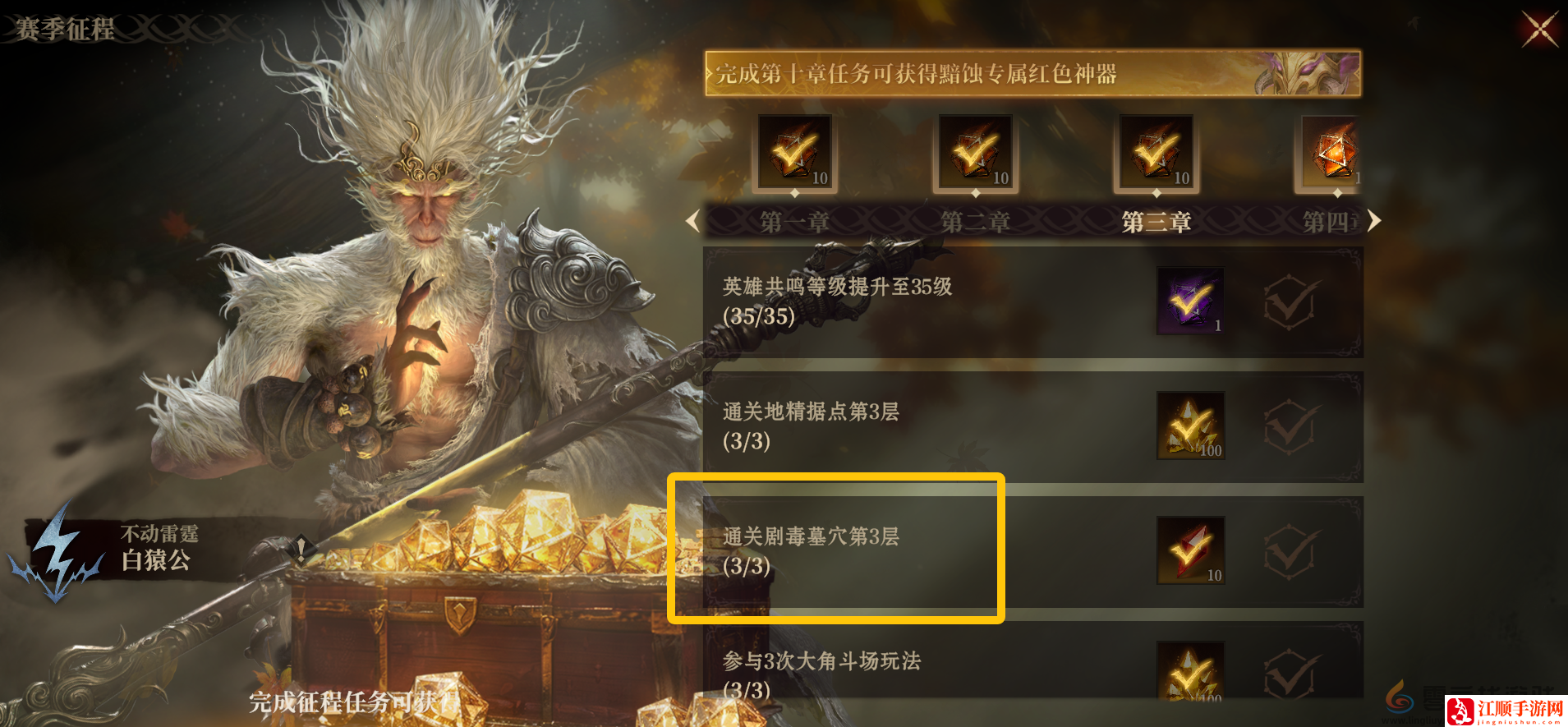Tap the purple gem reward for 英雄共鸣等级
Viewport: 1568px width, 727px height.
coord(1190,301)
